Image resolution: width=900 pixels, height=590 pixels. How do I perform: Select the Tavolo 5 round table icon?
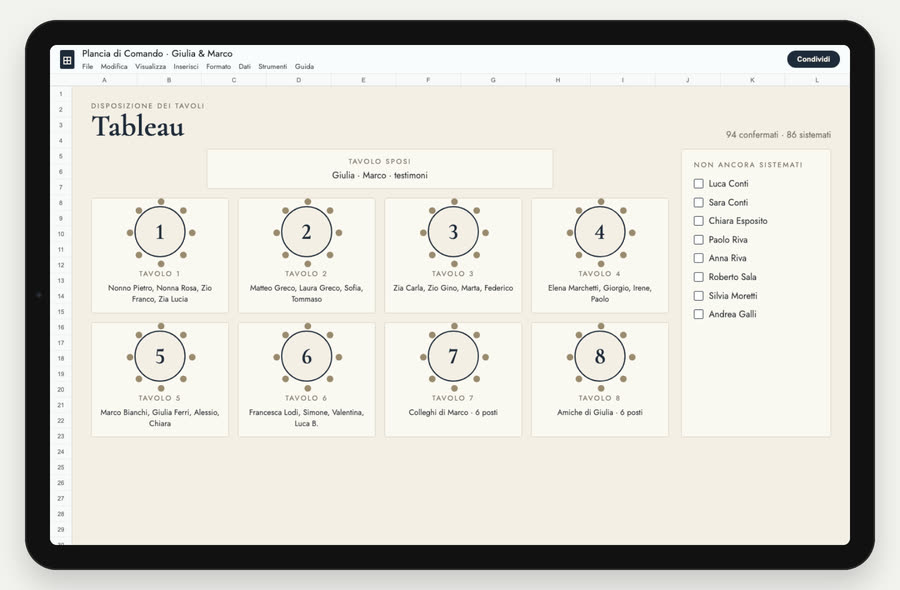click(x=160, y=356)
